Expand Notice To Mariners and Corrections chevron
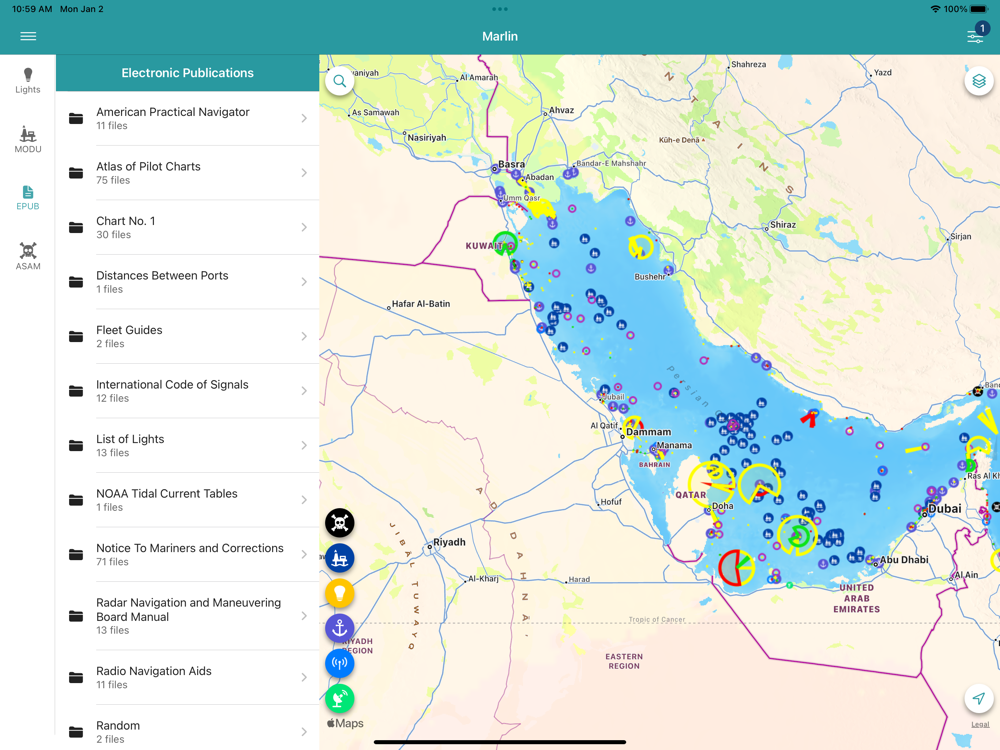Screen dimensions: 1000x750 click(304, 554)
